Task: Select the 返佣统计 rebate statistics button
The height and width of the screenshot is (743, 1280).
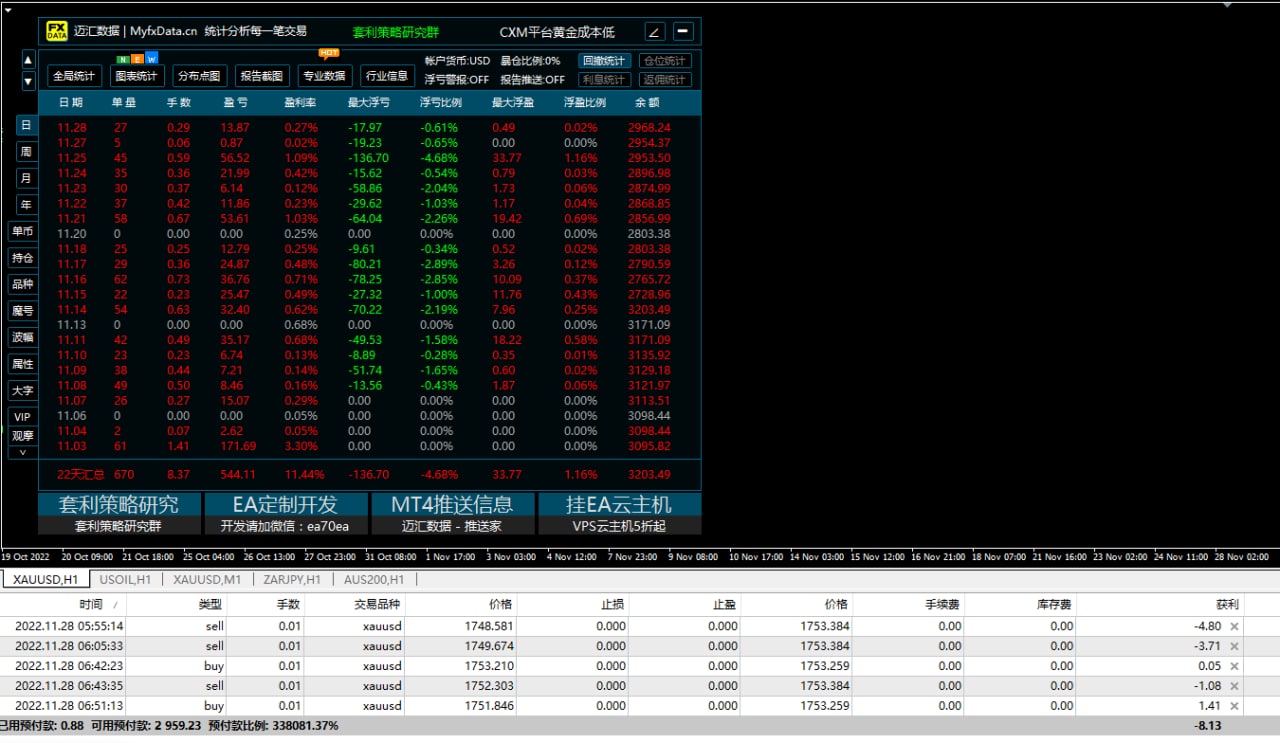Action: [x=665, y=80]
